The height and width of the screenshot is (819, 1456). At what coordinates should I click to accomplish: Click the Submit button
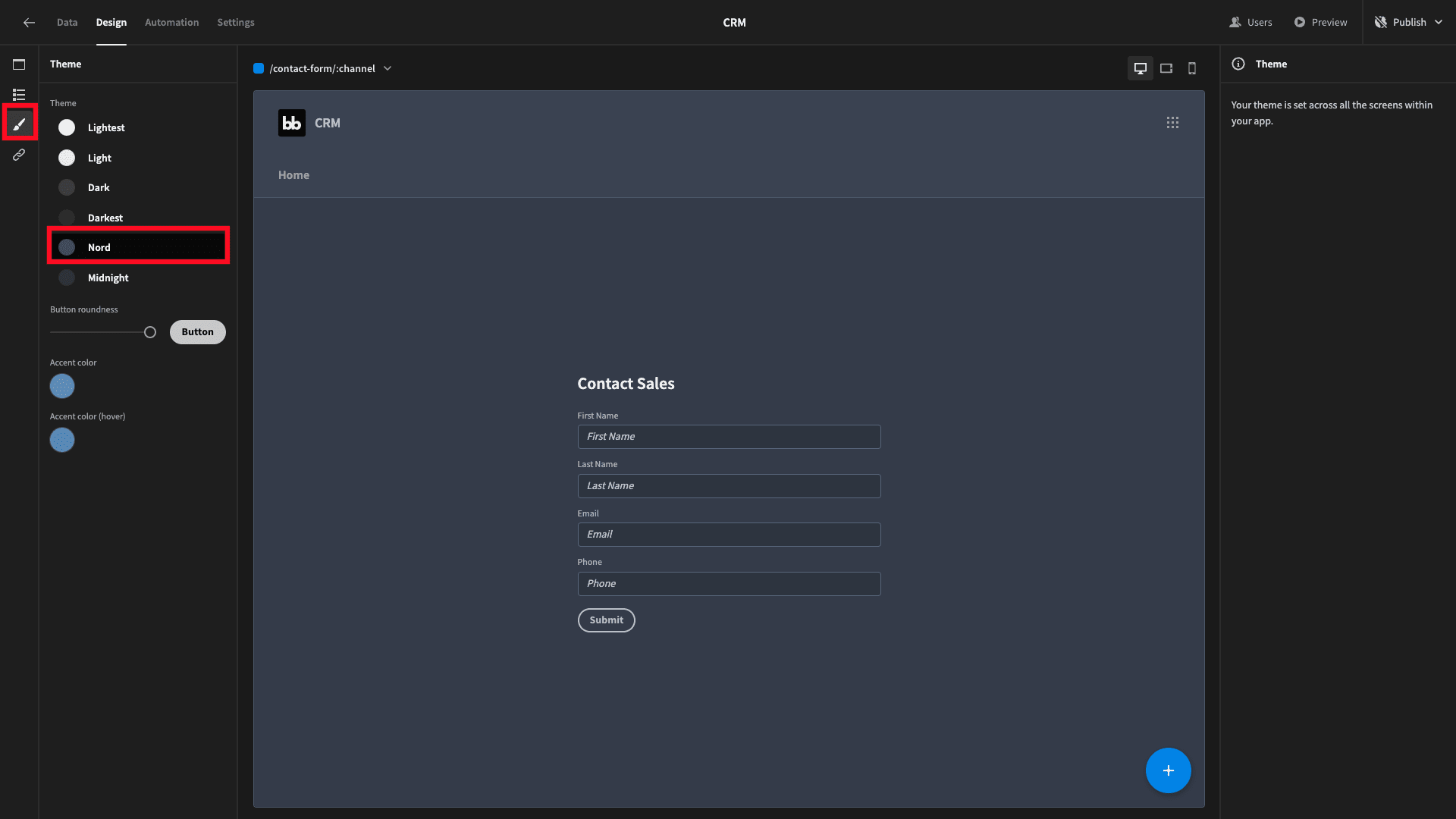(606, 620)
